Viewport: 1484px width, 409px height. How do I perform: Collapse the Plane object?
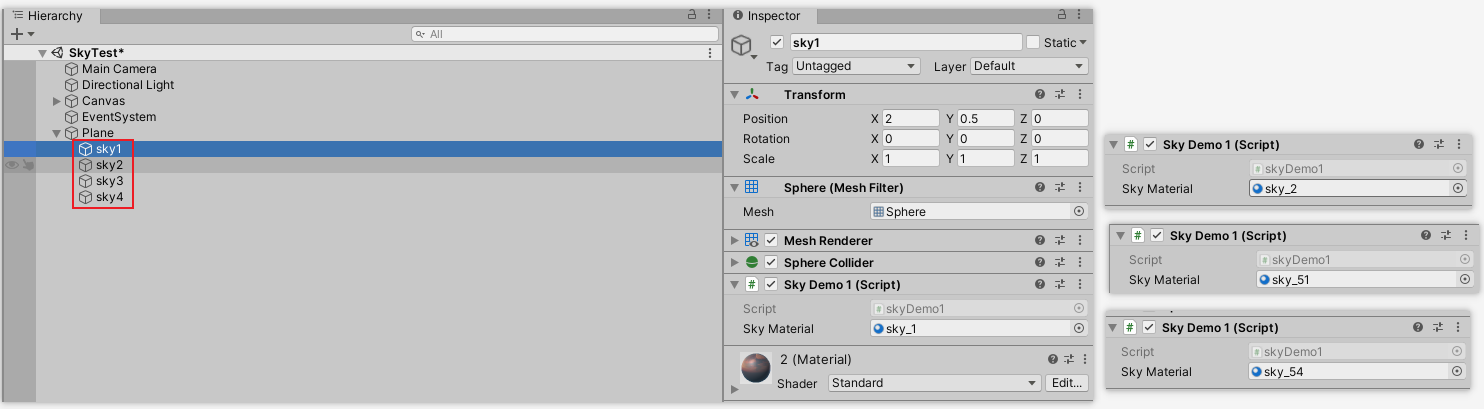[x=57, y=133]
